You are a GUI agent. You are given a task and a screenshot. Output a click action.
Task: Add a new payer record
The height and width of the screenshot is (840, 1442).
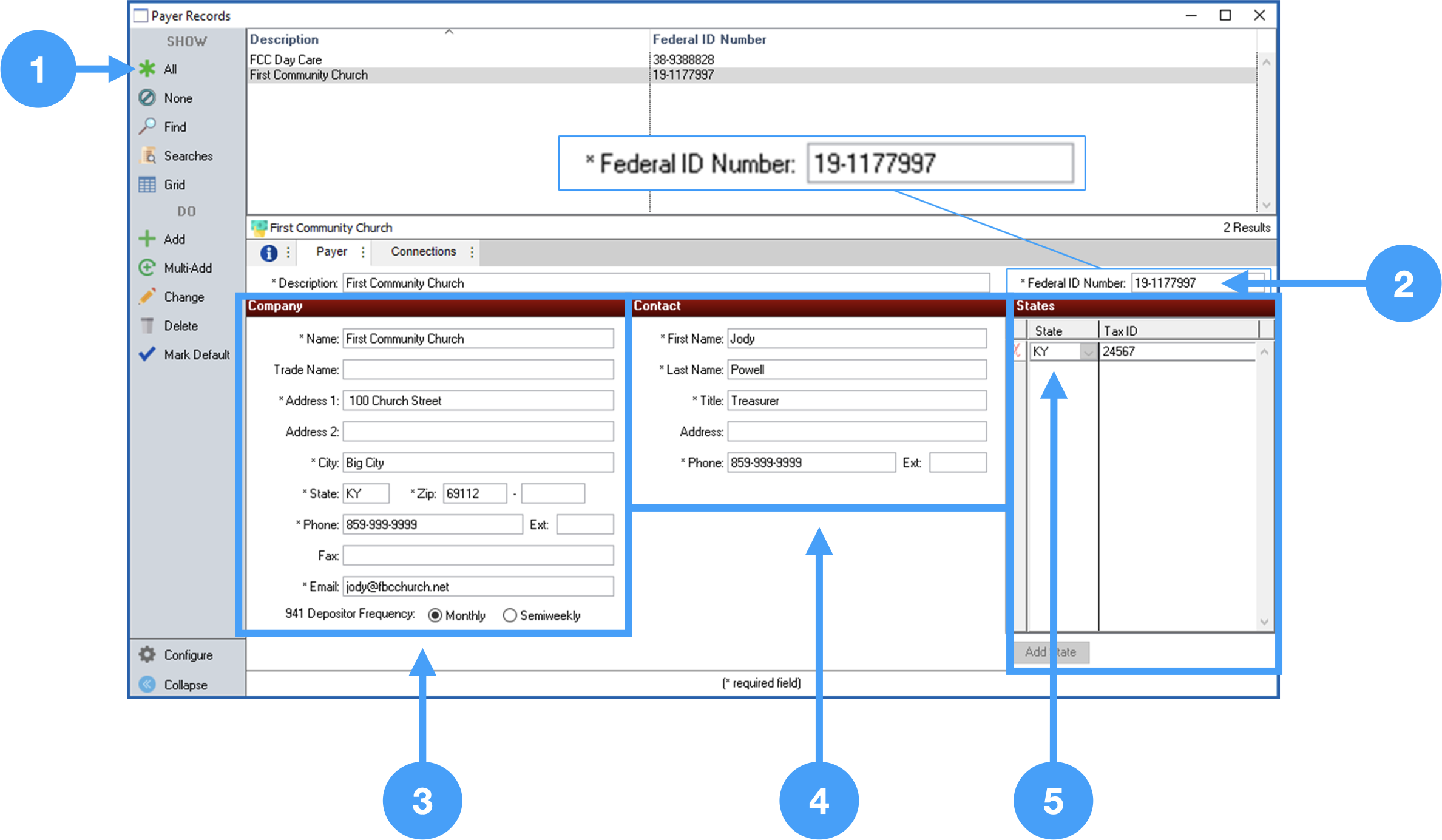click(147, 239)
